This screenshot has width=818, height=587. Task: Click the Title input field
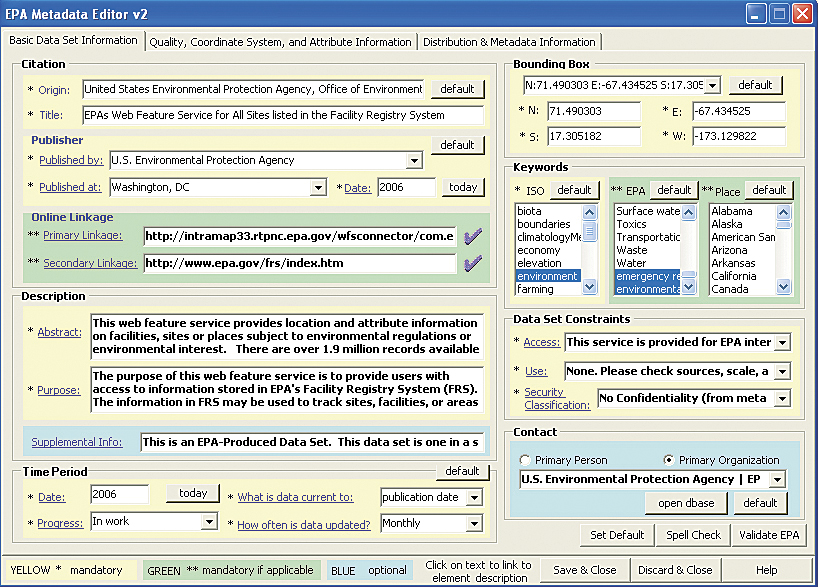pos(283,115)
